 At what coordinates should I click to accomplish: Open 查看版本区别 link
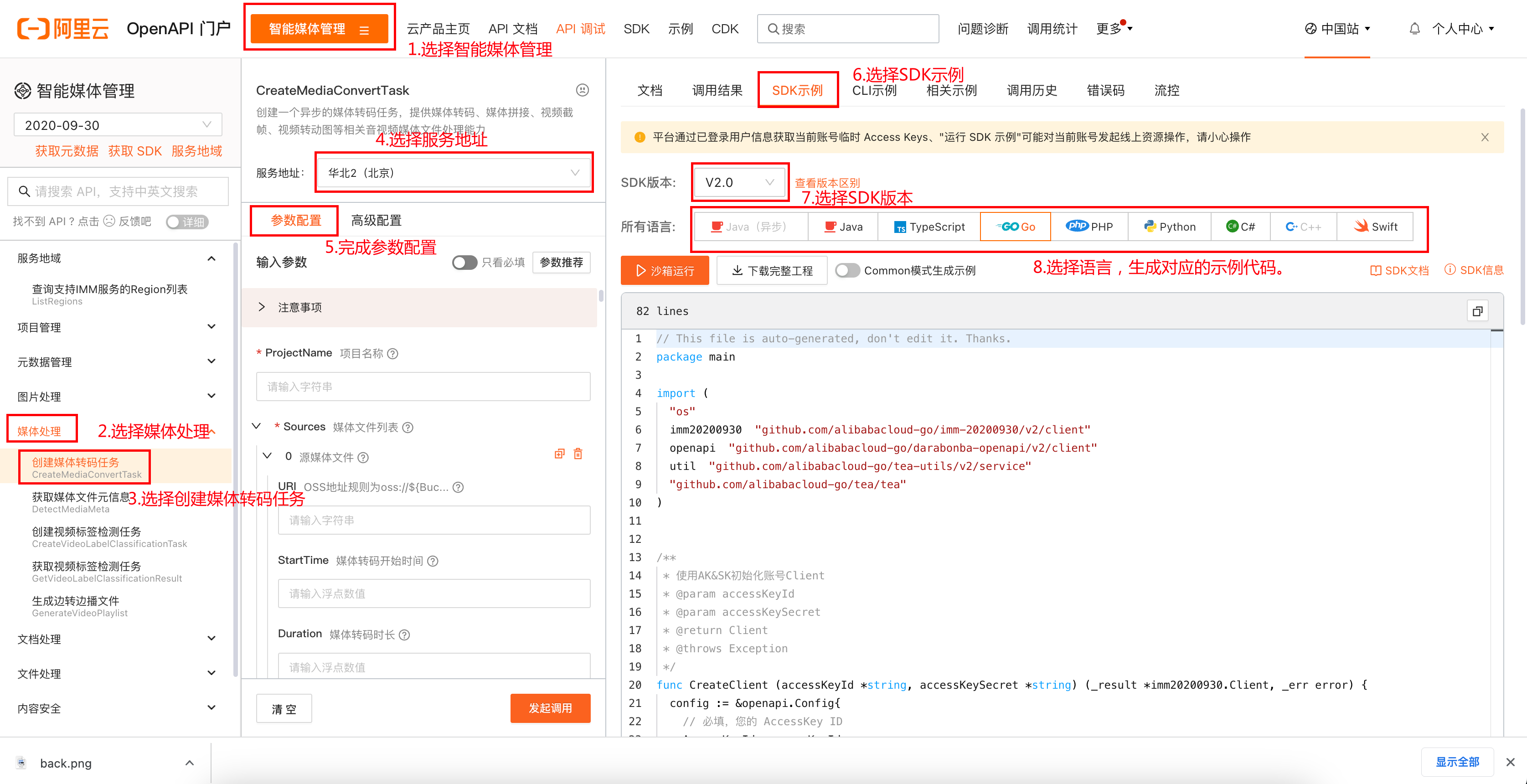827,182
